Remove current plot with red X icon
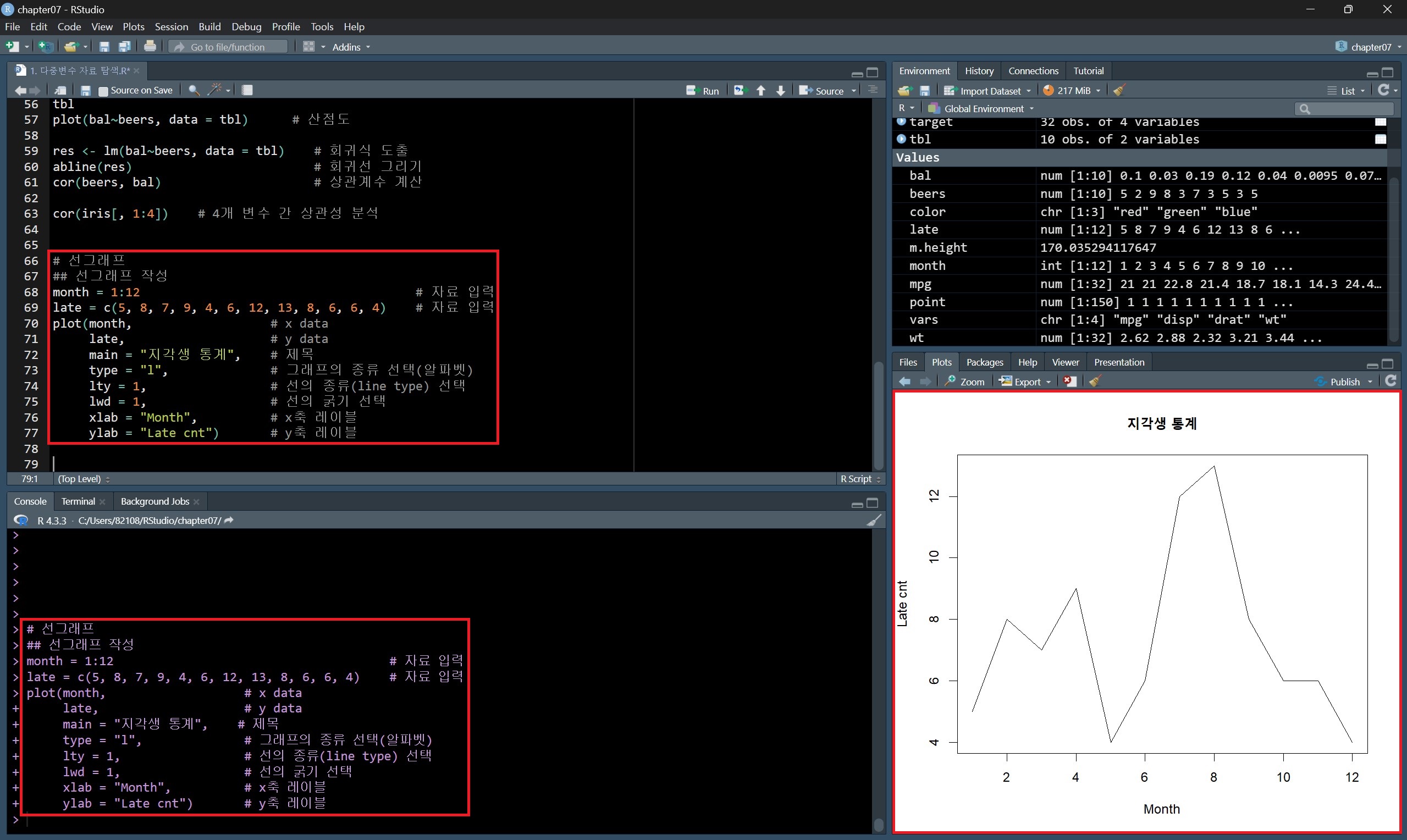 pyautogui.click(x=1069, y=382)
